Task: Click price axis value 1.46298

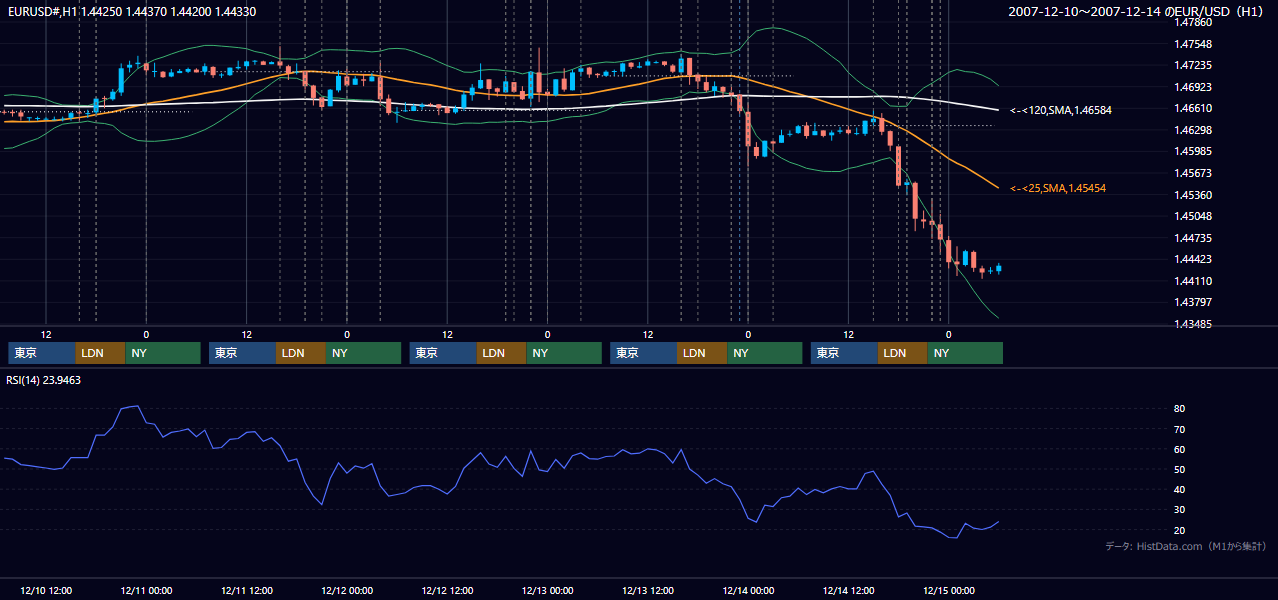Action: click(1193, 130)
